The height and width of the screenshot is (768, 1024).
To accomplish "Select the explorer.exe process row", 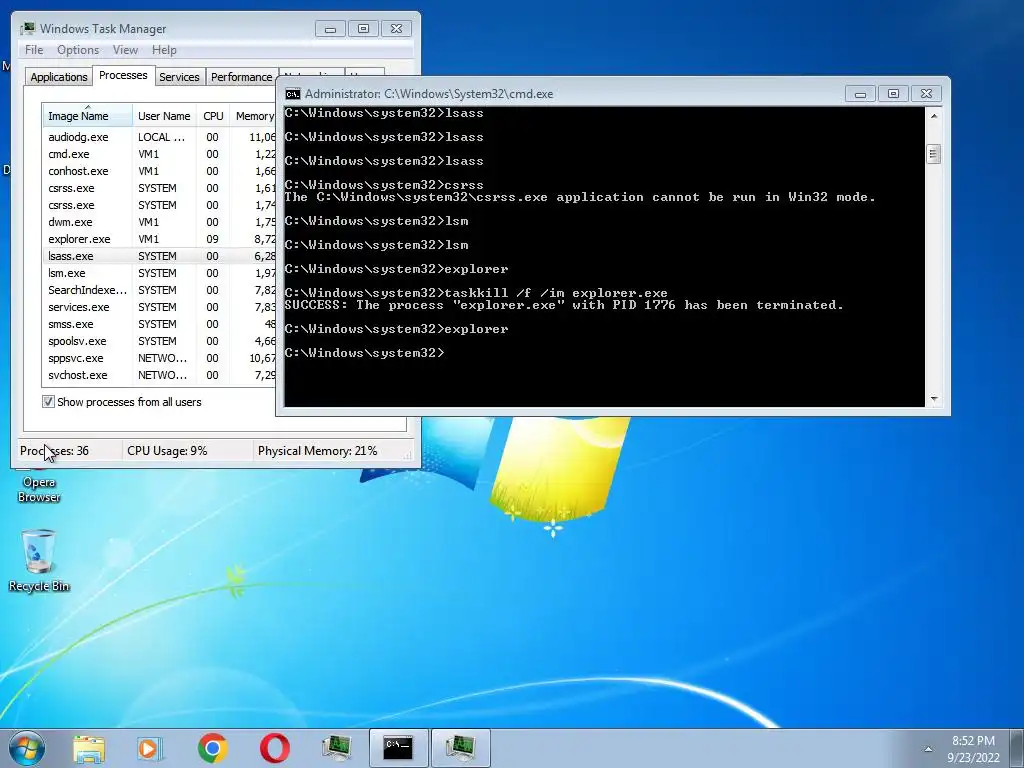I will coord(159,239).
